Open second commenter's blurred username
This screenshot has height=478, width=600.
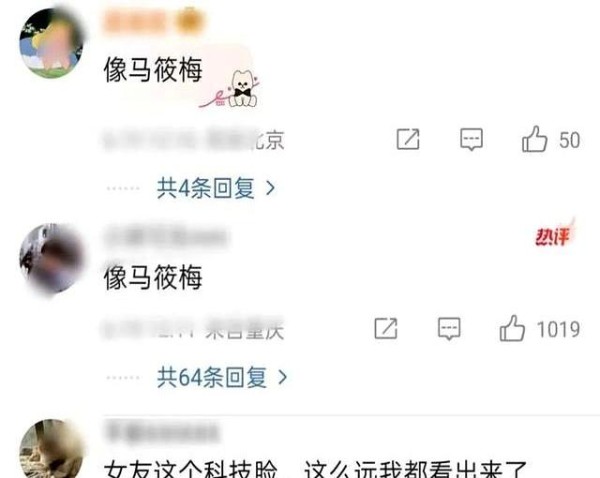click(165, 236)
